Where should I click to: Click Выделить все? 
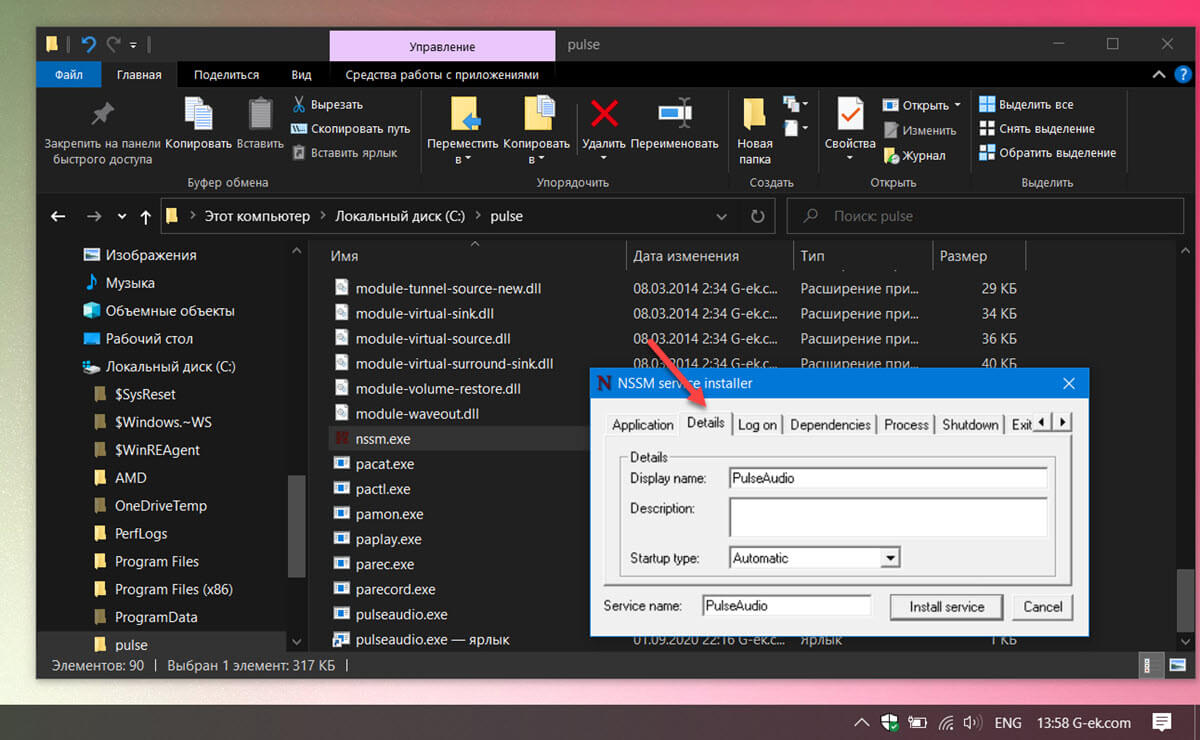[x=1026, y=104]
